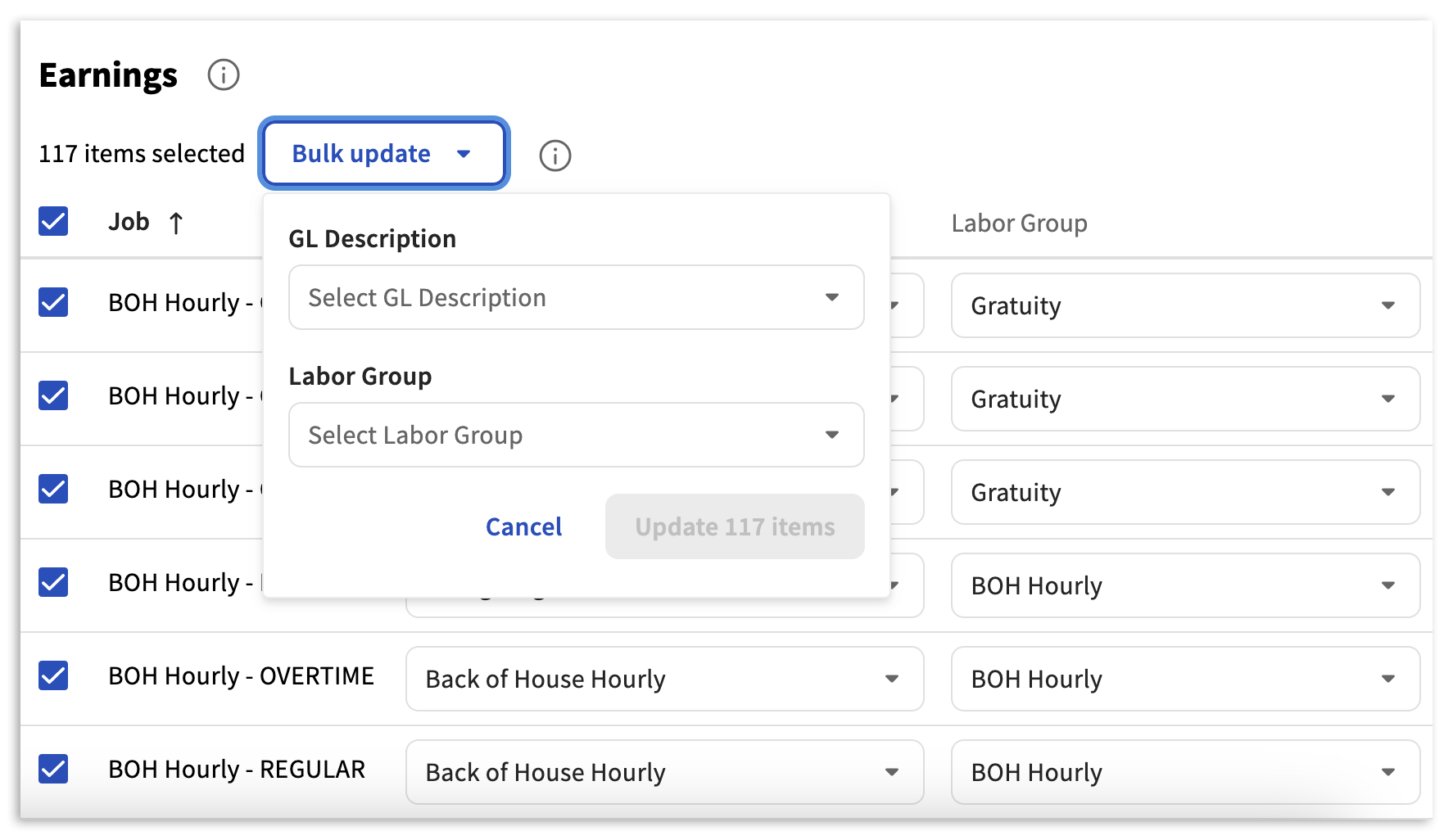This screenshot has height=840, width=1453.
Task: Open the BOH Hourly - OVERTIME Labor Group dropdown
Action: 1184,680
